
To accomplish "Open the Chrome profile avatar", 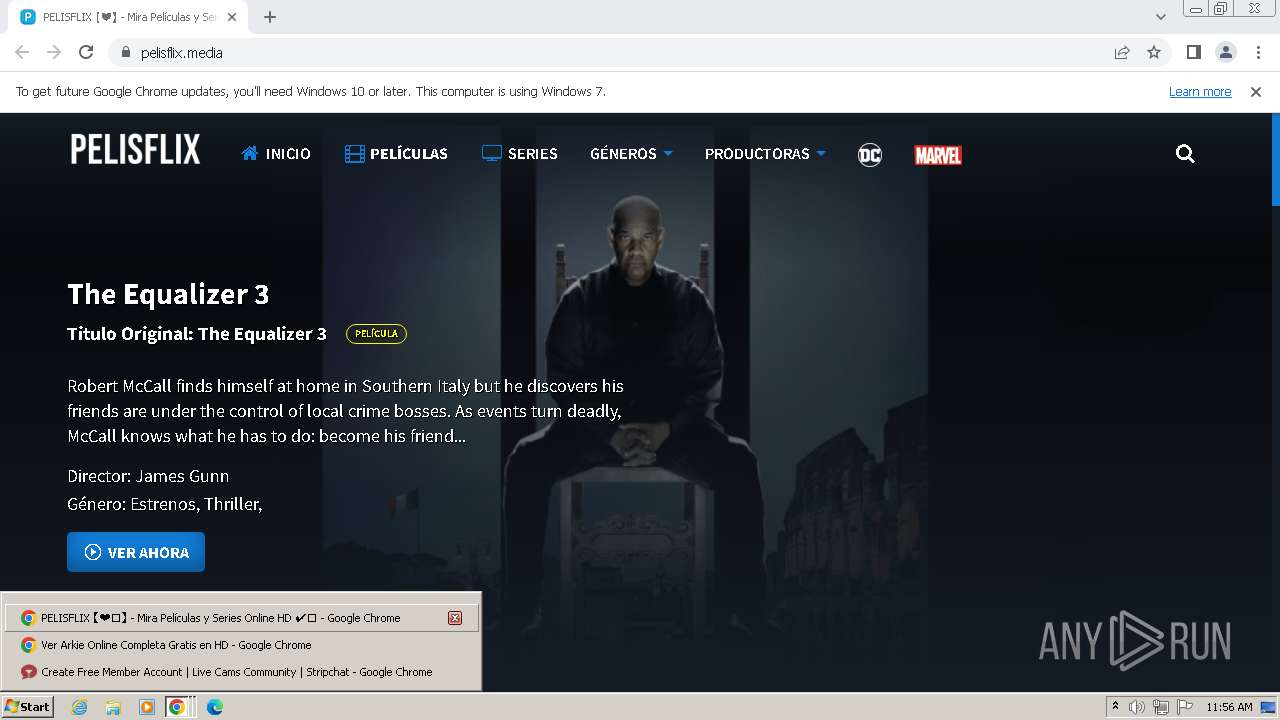I will pyautogui.click(x=1225, y=53).
